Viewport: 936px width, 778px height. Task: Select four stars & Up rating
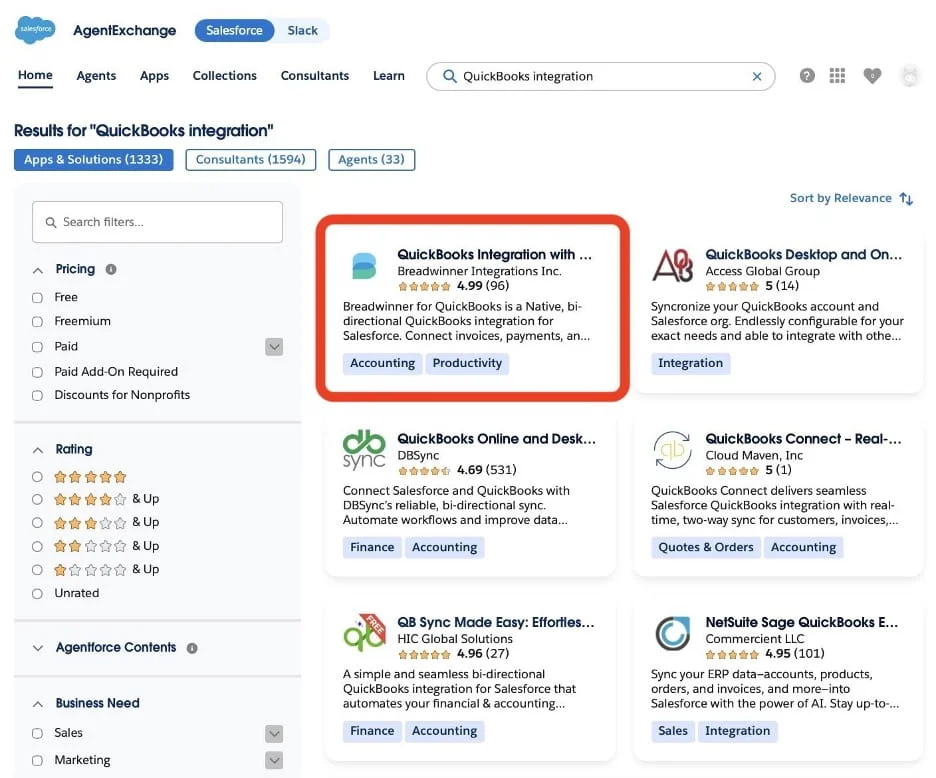(37, 499)
